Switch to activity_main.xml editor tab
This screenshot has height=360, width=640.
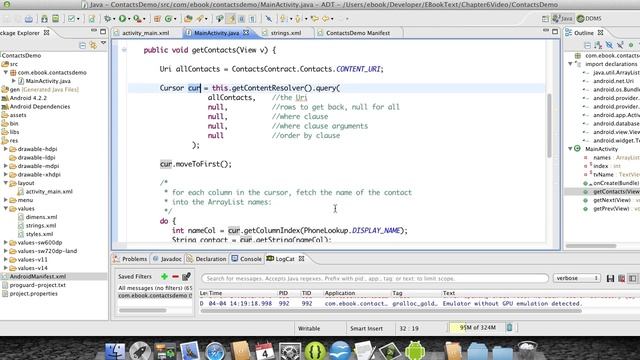145,33
